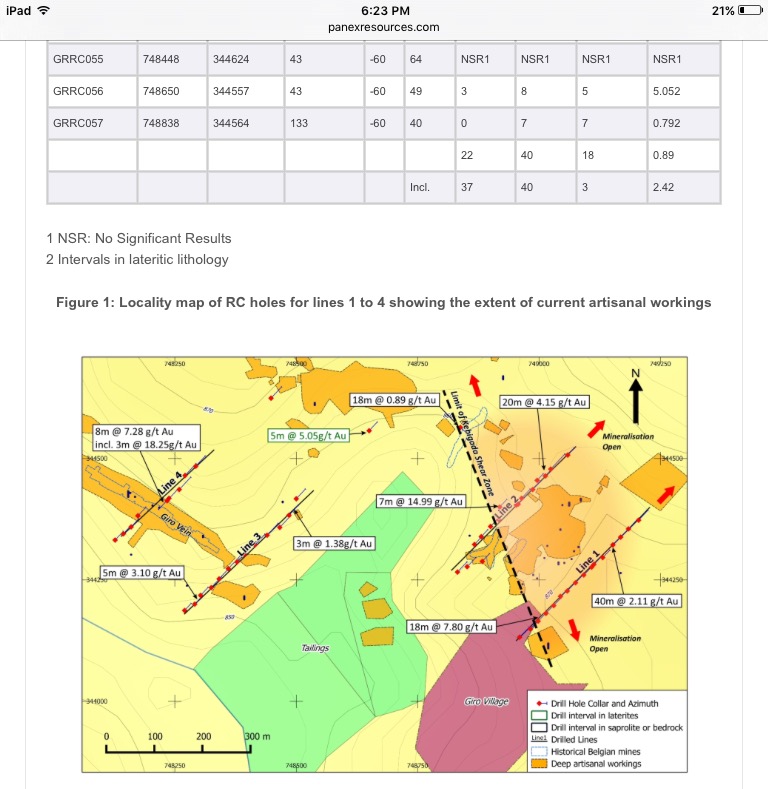
Task: Tap the Giro Vein label on map
Action: pos(176,525)
